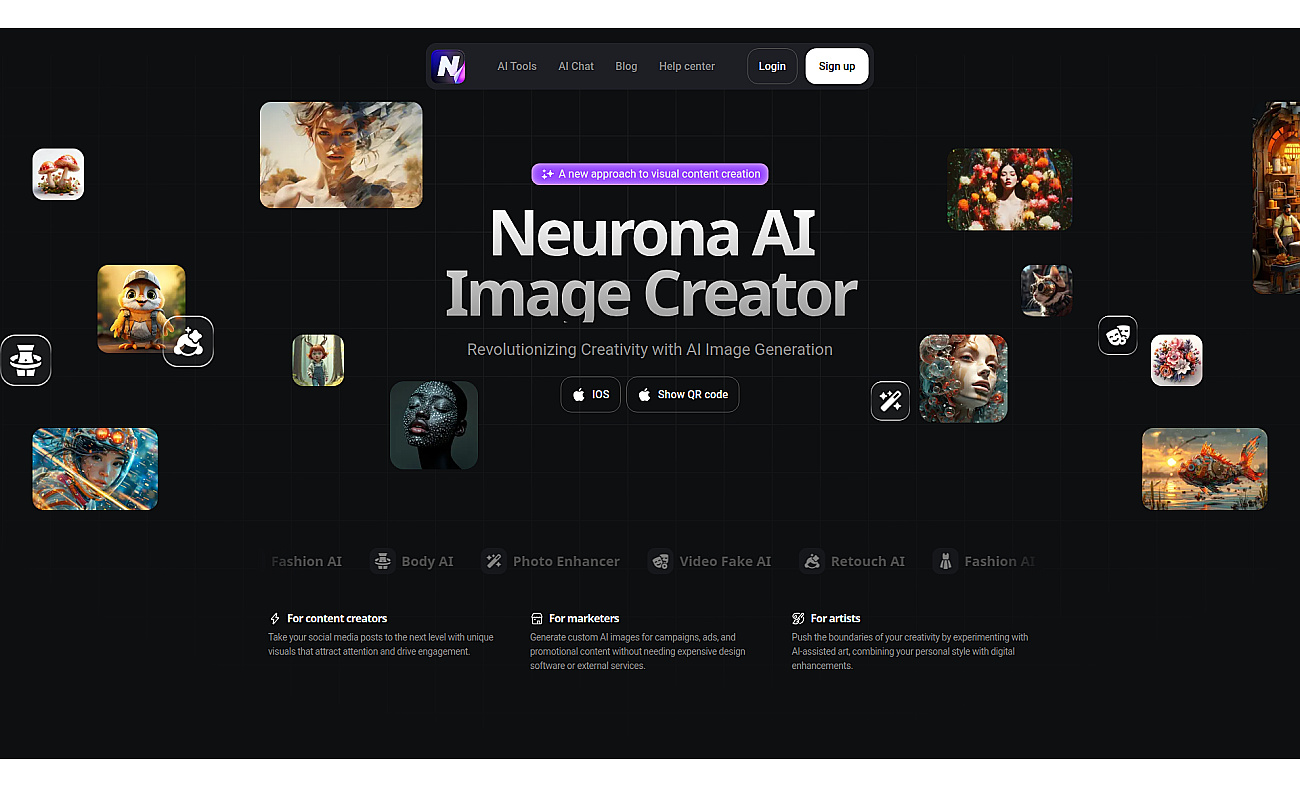Click the iOS download button
The image size is (1300, 788).
pyautogui.click(x=590, y=395)
